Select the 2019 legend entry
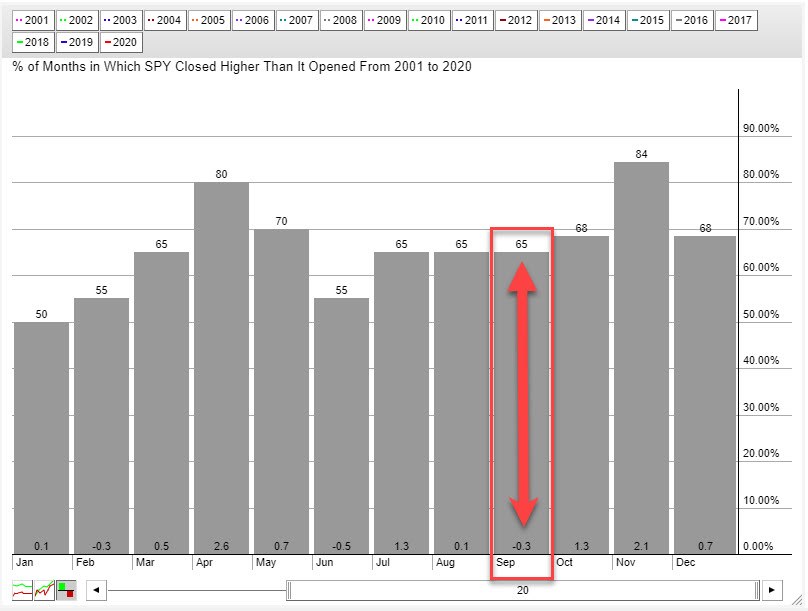 tap(77, 42)
